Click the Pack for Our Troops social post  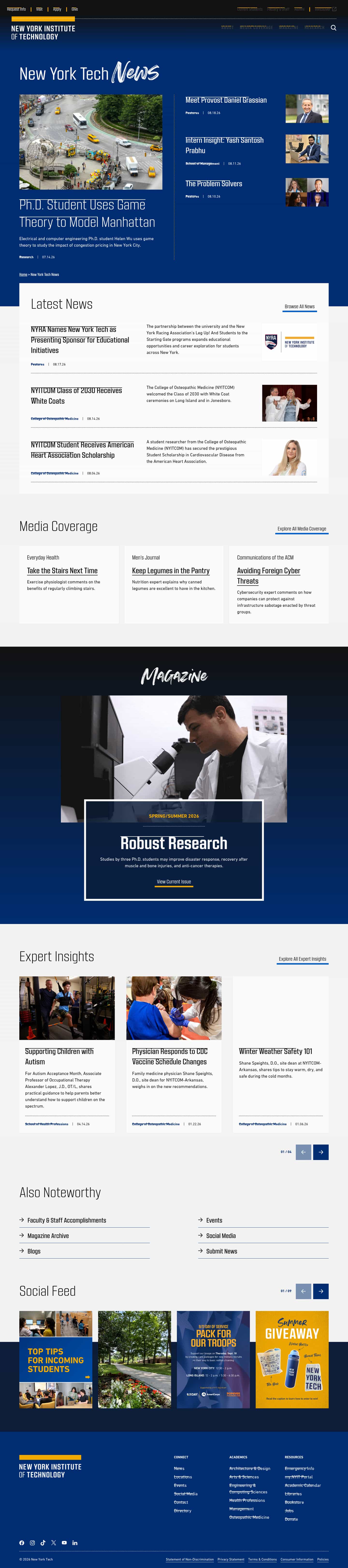[x=213, y=1359]
